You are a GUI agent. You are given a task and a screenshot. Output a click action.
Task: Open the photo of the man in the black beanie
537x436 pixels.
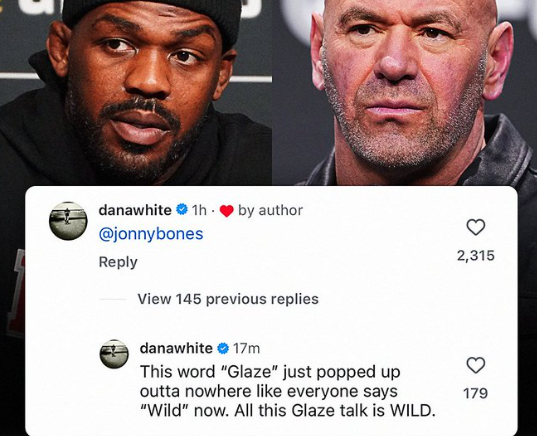pyautogui.click(x=136, y=92)
